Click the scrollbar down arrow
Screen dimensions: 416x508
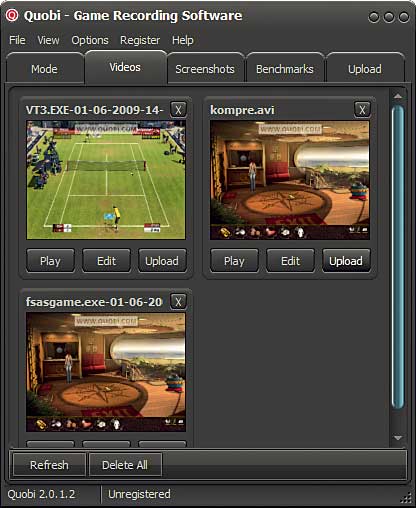398,437
